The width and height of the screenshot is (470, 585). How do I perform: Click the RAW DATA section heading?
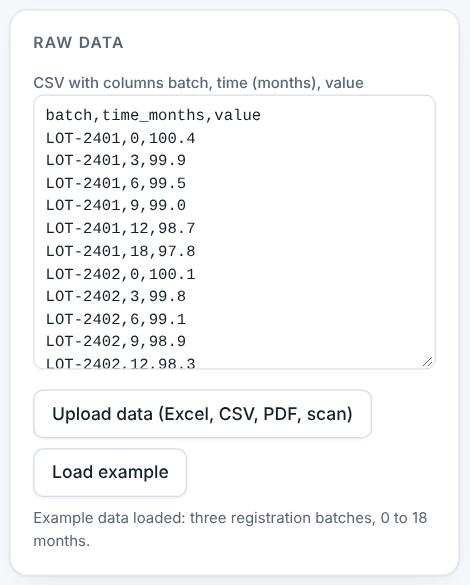(78, 43)
